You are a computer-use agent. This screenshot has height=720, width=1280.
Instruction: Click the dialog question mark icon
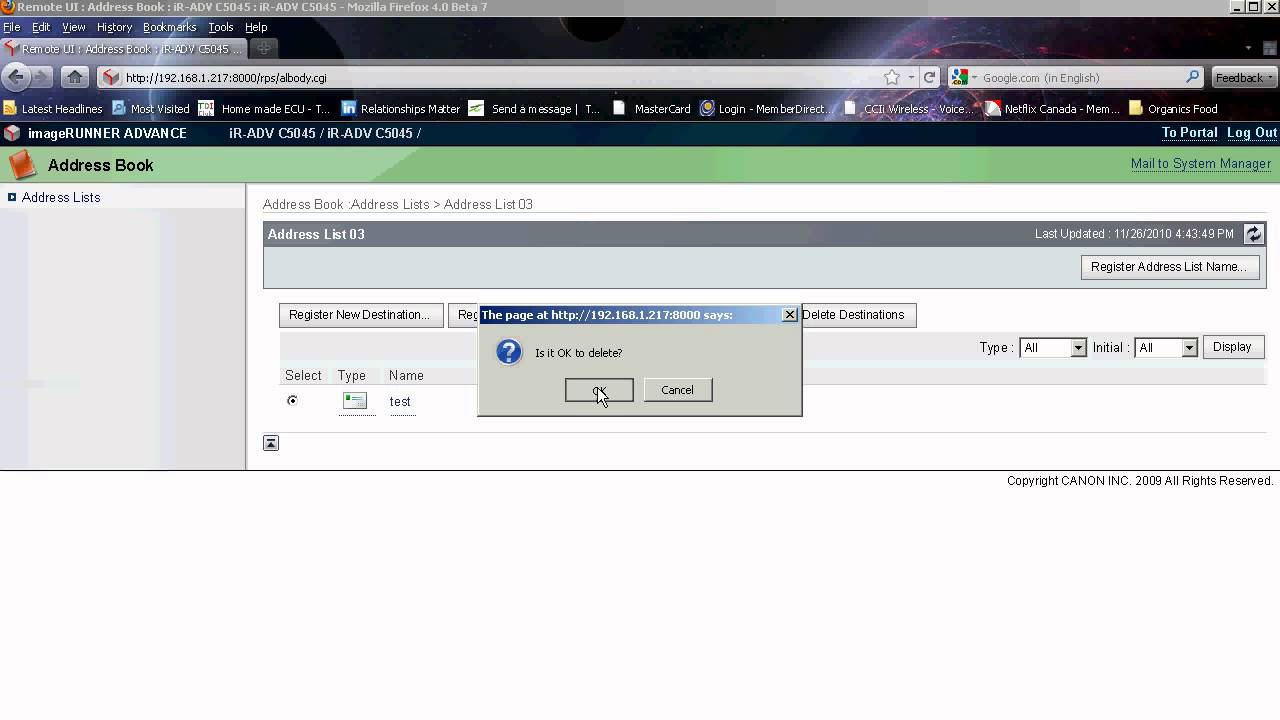click(x=509, y=352)
